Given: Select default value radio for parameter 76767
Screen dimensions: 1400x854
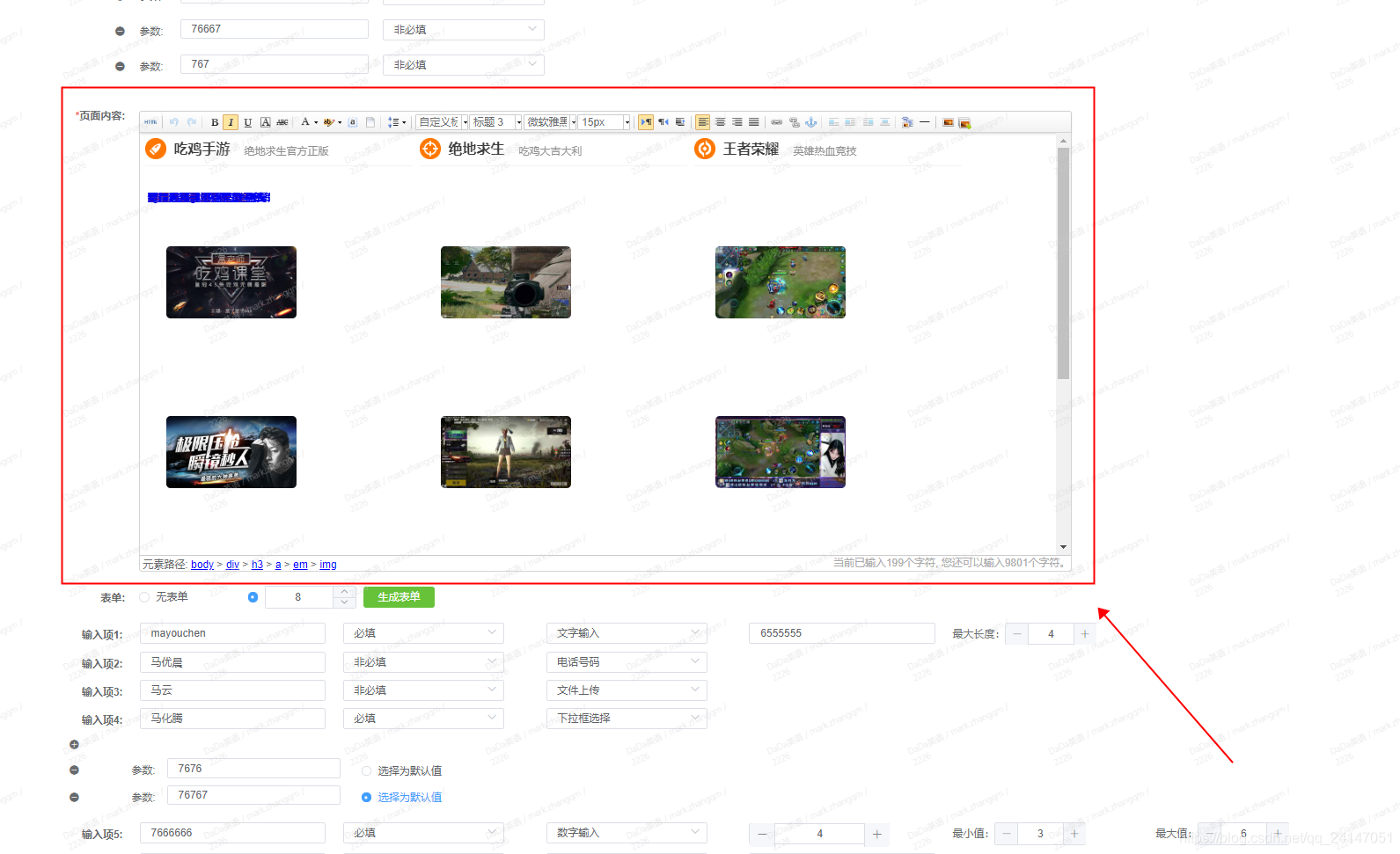Looking at the screenshot, I should point(366,797).
